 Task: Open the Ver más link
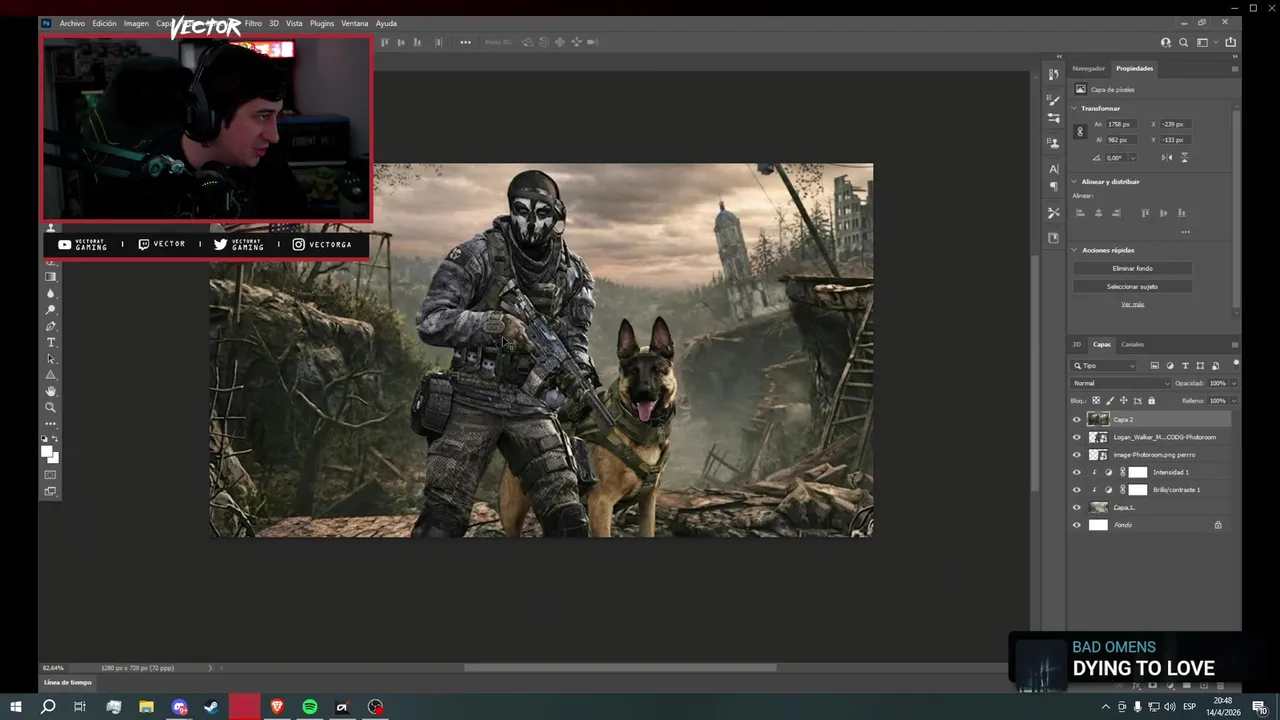(1132, 304)
